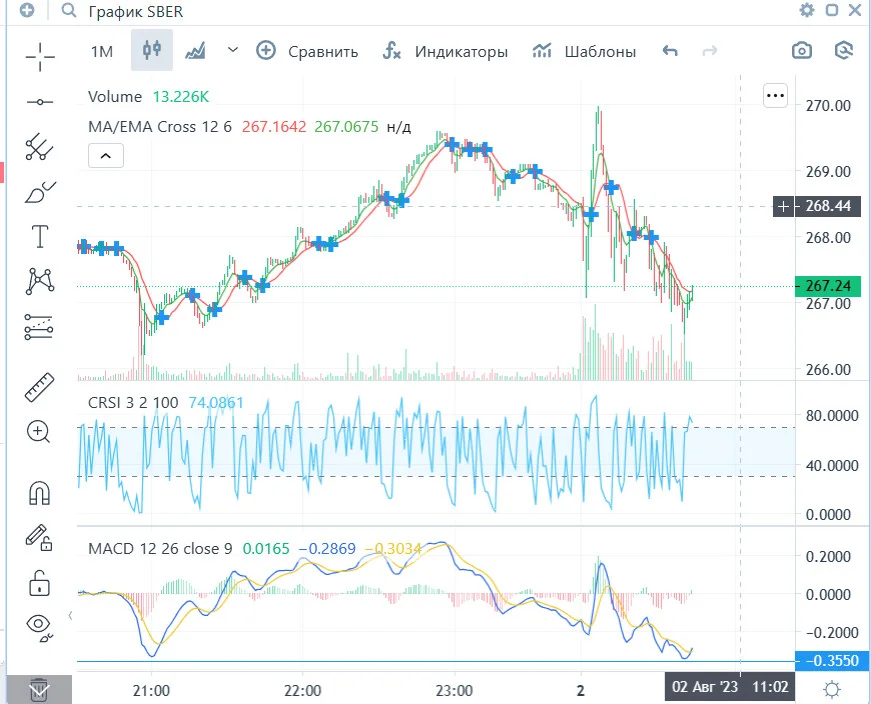This screenshot has height=704, width=871.
Task: Click the trash bin to remove drawings
Action: (x=39, y=690)
